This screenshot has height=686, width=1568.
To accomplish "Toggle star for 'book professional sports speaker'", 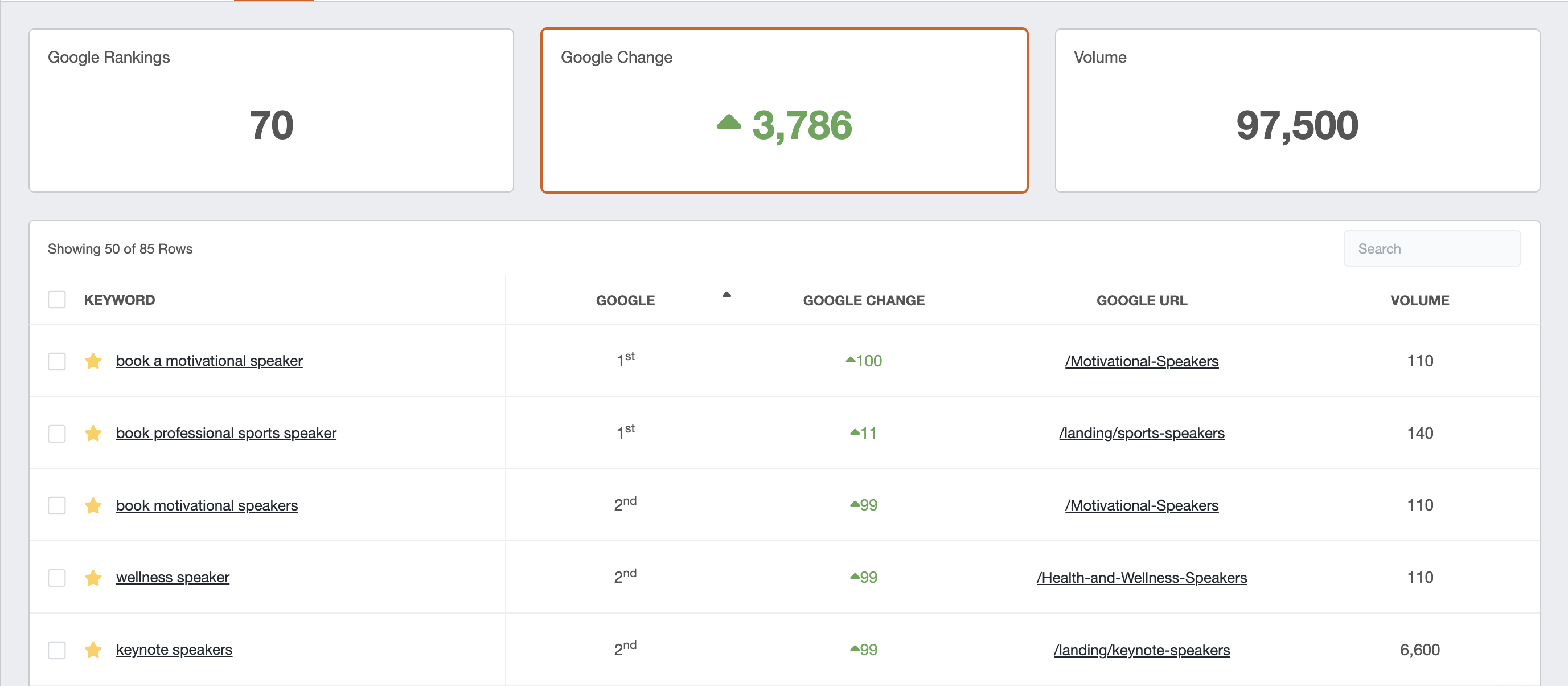I will [x=93, y=433].
